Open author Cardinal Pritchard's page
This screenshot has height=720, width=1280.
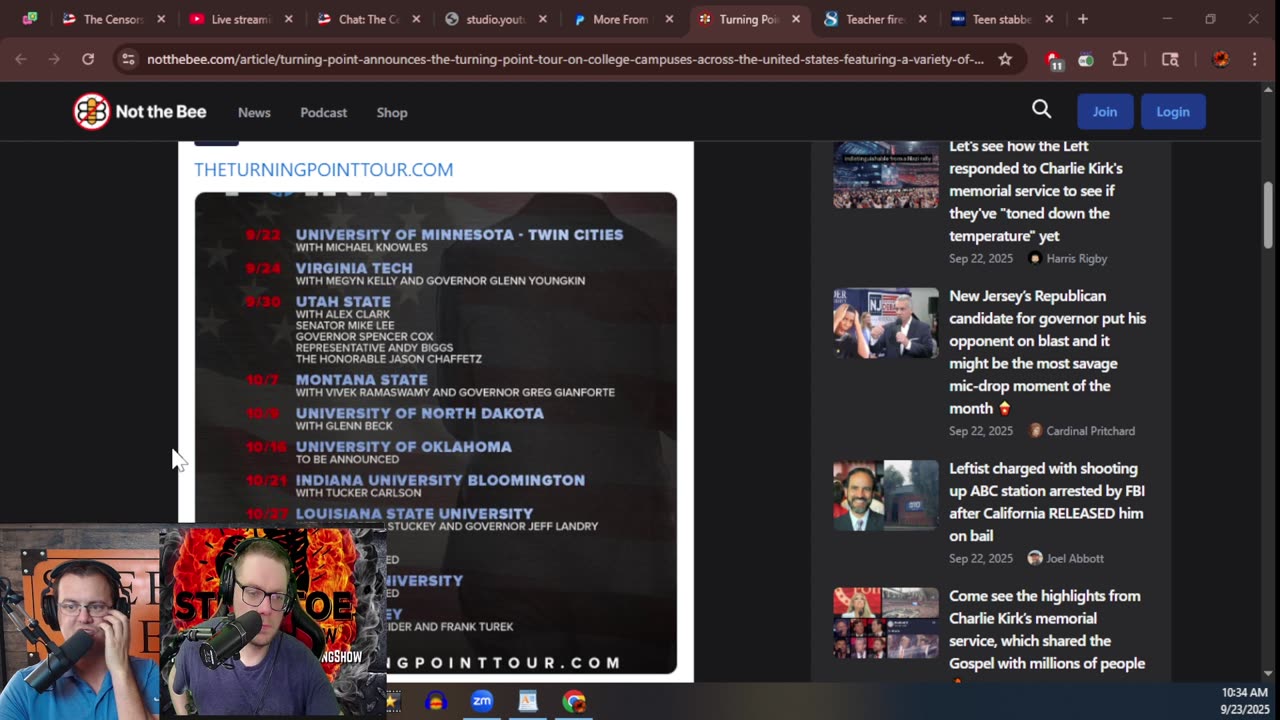(x=1090, y=431)
